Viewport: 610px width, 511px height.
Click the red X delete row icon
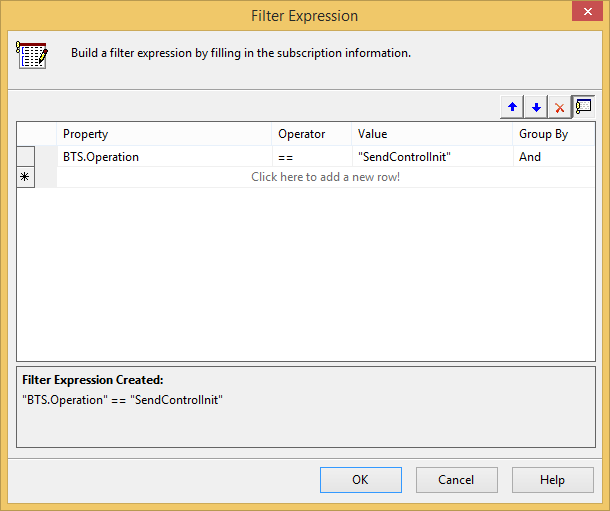click(559, 107)
